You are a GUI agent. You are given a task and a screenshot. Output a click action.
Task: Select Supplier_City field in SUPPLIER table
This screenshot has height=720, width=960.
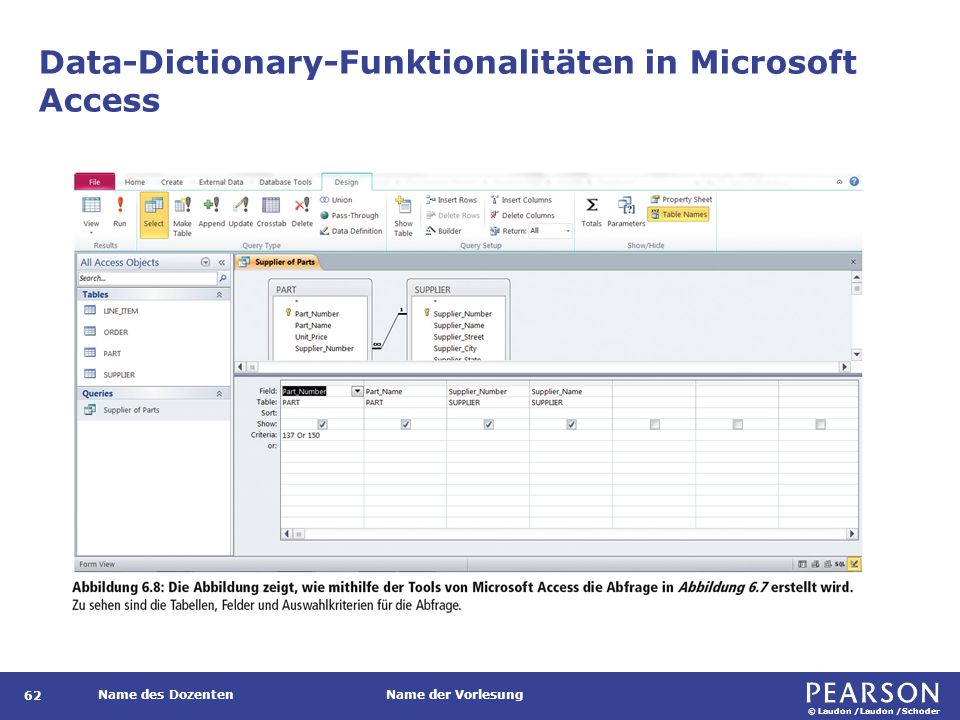pyautogui.click(x=455, y=348)
